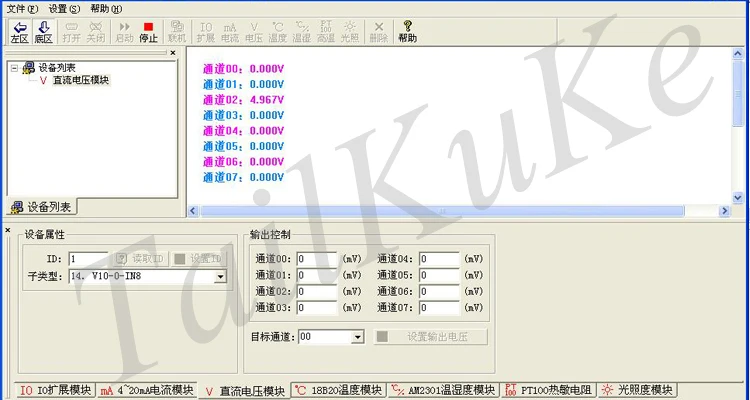Click the horizontal scrollbar left arrow

[x=193, y=211]
